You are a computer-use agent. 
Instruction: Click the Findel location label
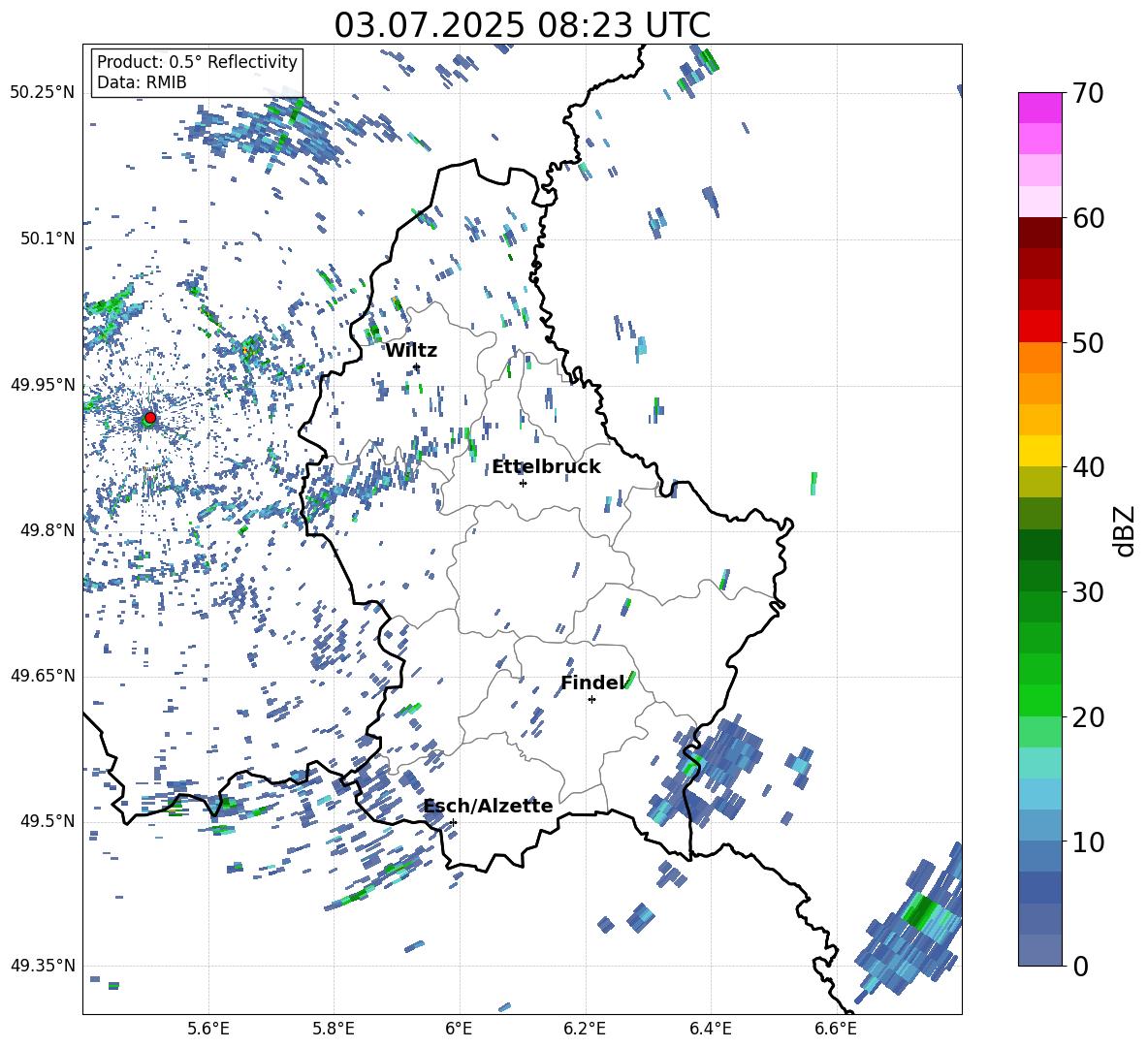pos(593,683)
